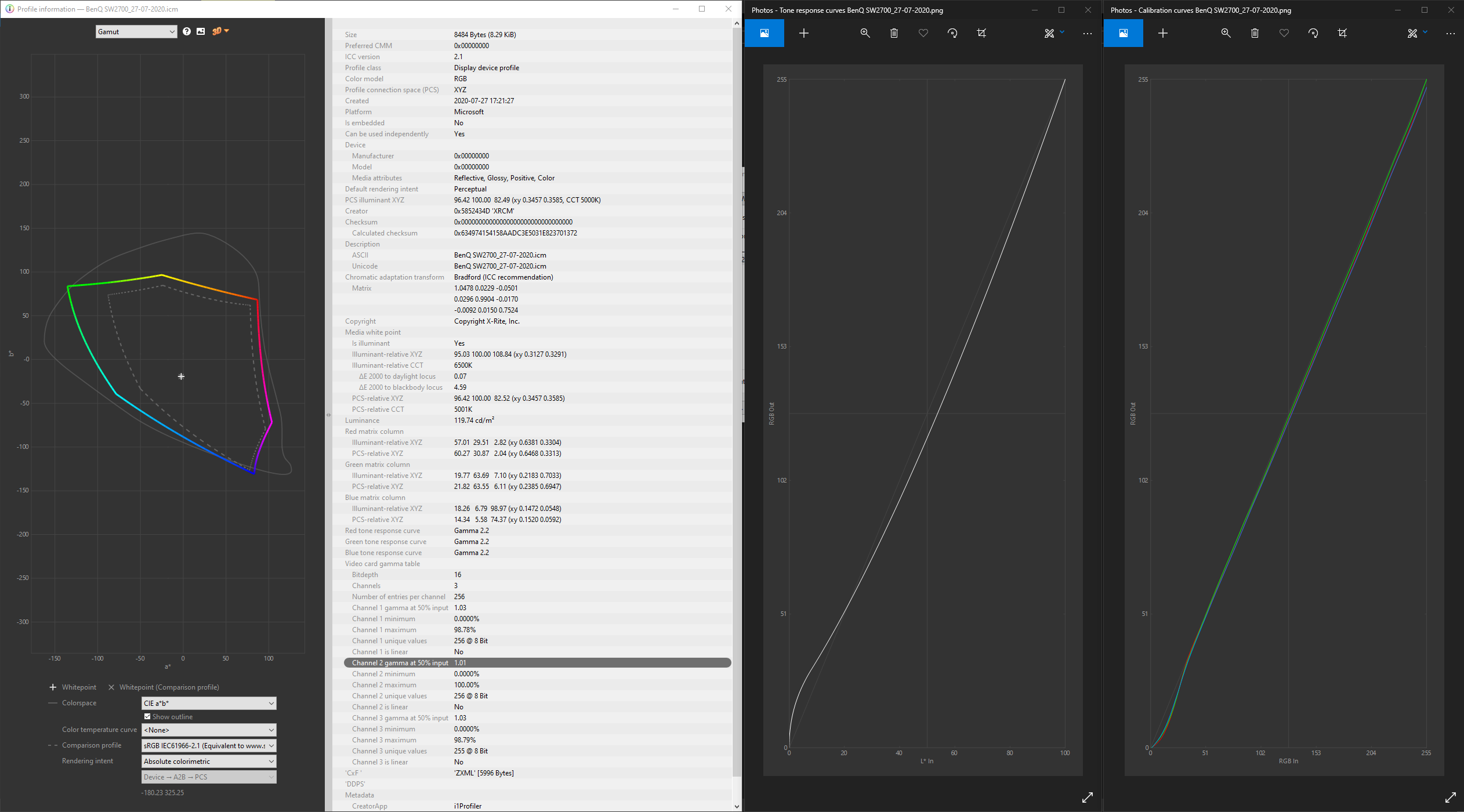This screenshot has height=812, width=1464.
Task: Favorite the Calibration curves image
Action: click(1284, 33)
